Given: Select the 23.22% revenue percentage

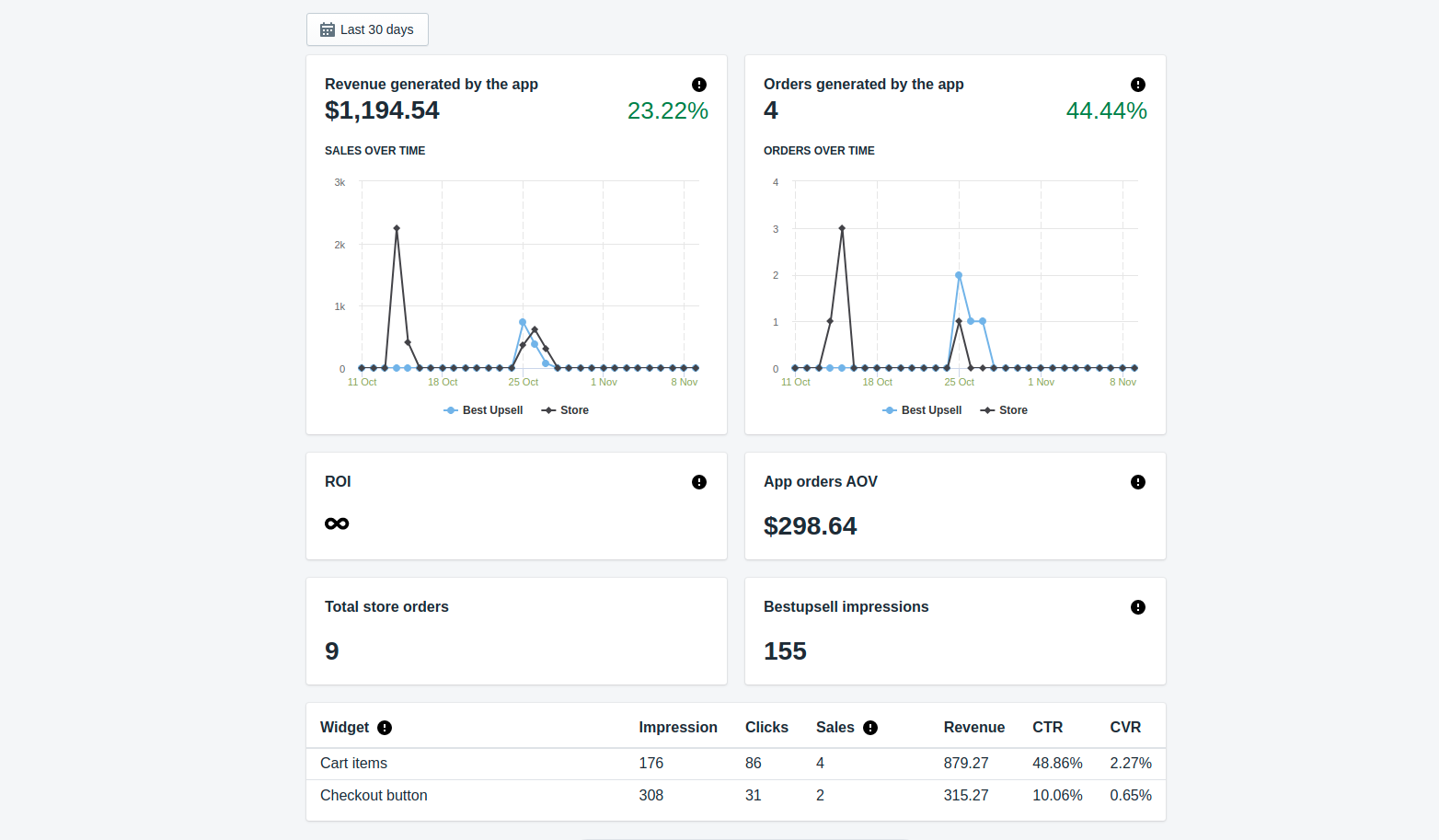Looking at the screenshot, I should (668, 111).
